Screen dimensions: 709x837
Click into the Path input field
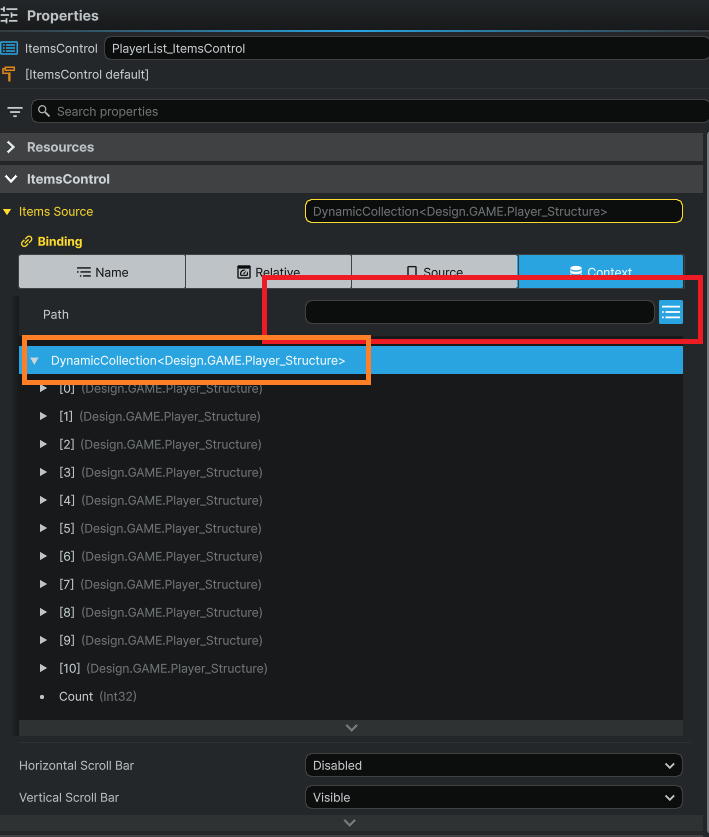(479, 312)
